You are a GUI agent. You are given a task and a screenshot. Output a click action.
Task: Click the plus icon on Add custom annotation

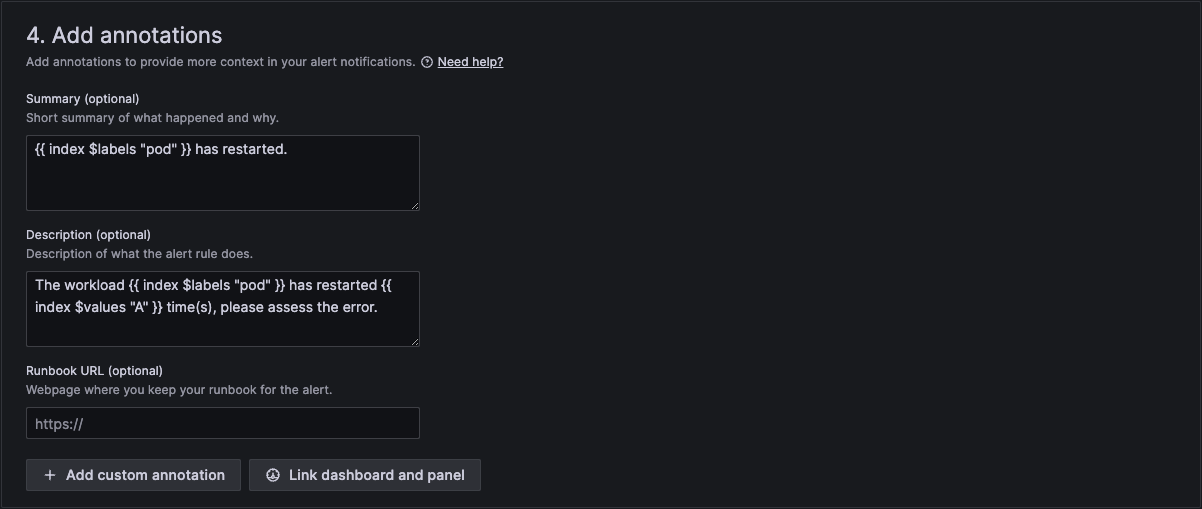[50, 475]
